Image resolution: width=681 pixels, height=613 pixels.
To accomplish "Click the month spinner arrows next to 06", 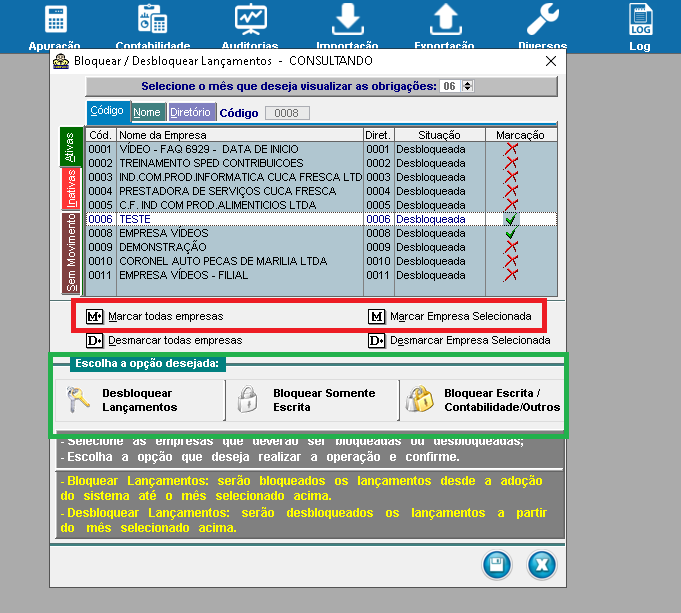I will click(468, 86).
